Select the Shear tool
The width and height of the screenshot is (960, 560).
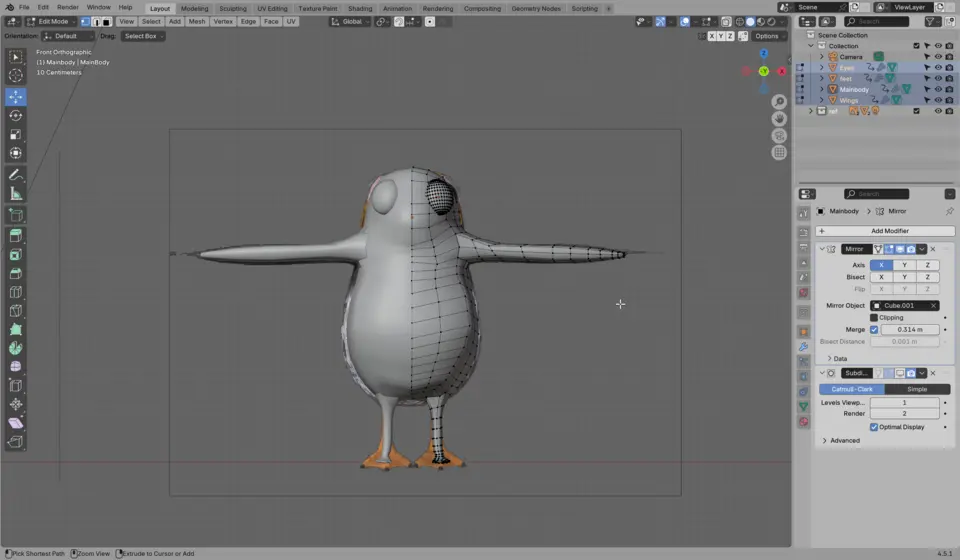click(15, 423)
